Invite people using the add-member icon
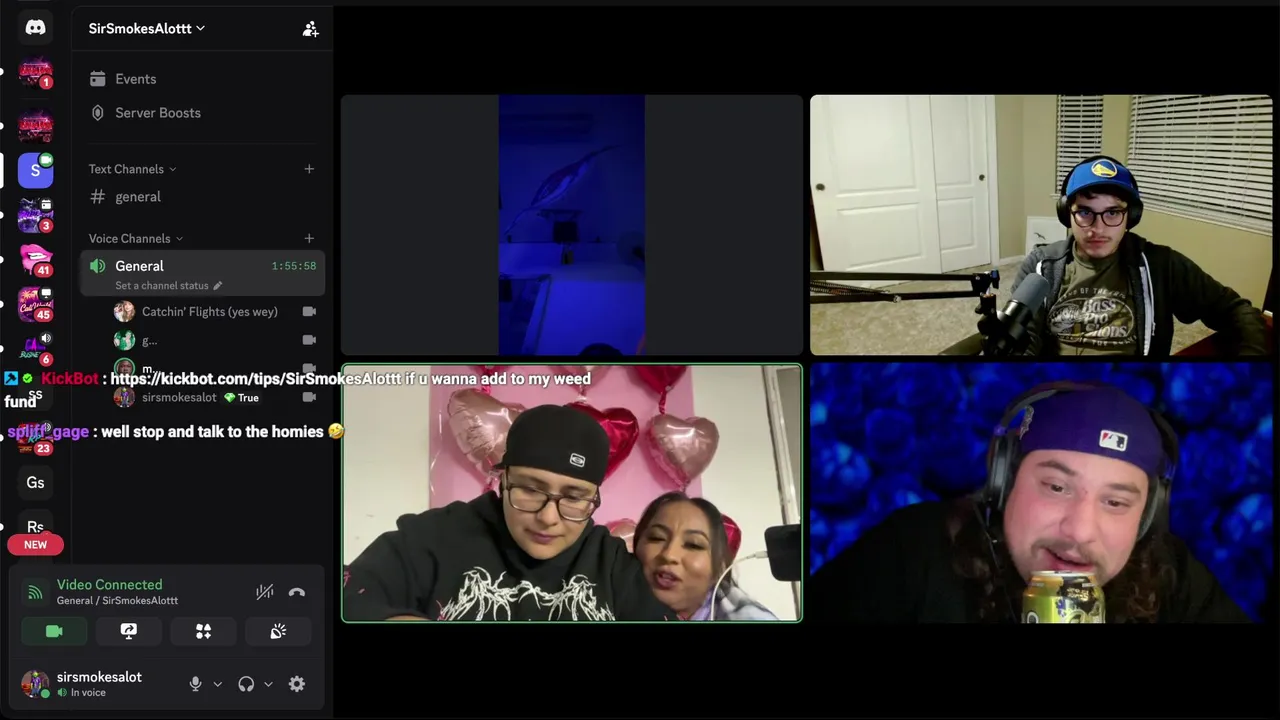 pyautogui.click(x=310, y=29)
